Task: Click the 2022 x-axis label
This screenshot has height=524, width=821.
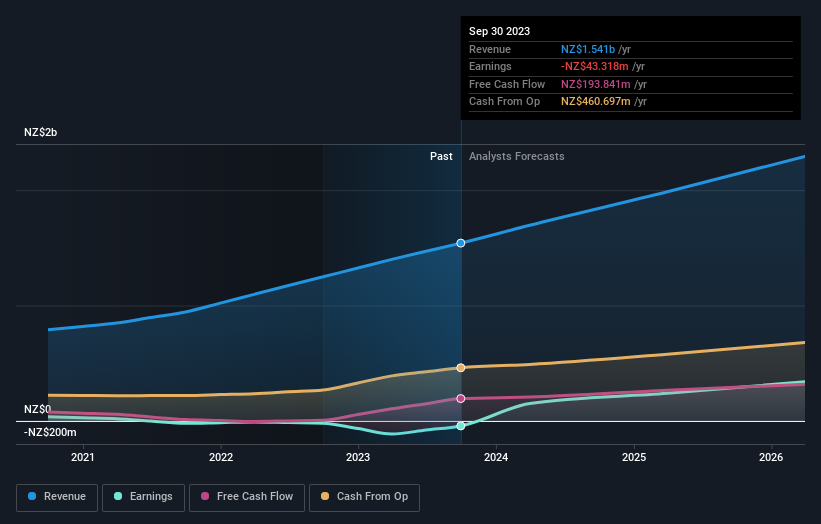Action: pyautogui.click(x=221, y=457)
